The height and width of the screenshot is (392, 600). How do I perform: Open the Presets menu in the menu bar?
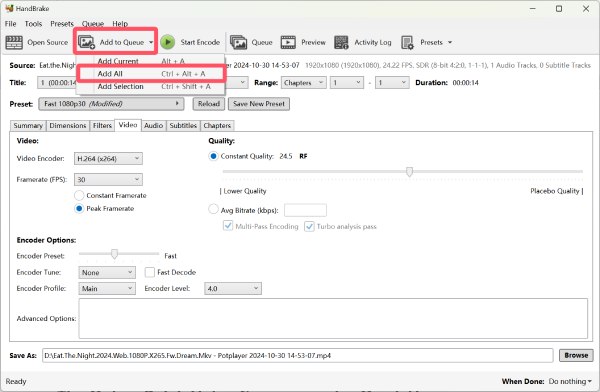62,24
